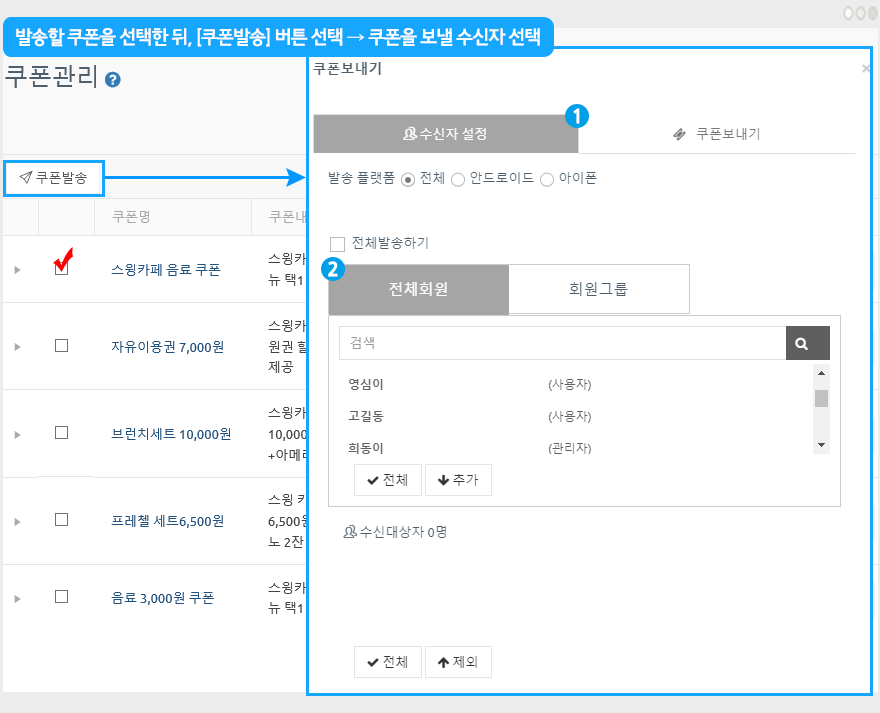The width and height of the screenshot is (880, 713).
Task: Expand the 브런치세트 10,000원 row arrow
Action: pyautogui.click(x=17, y=434)
